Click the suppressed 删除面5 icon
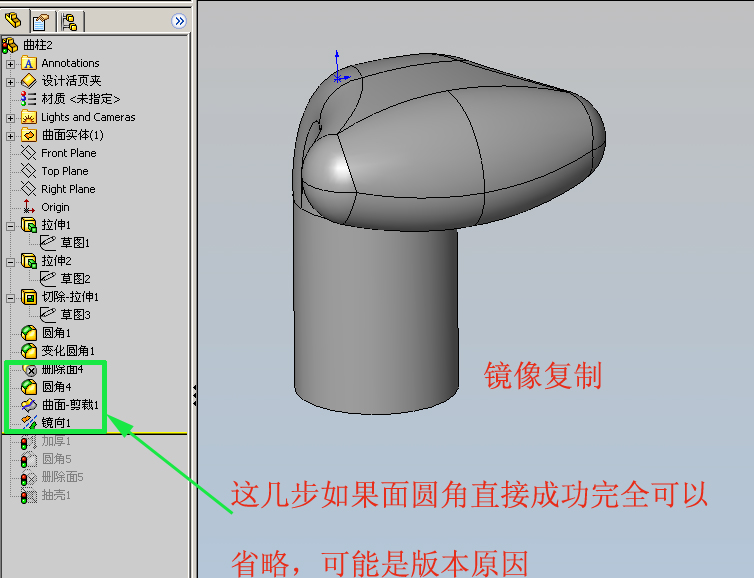Image resolution: width=754 pixels, height=578 pixels. coord(29,477)
